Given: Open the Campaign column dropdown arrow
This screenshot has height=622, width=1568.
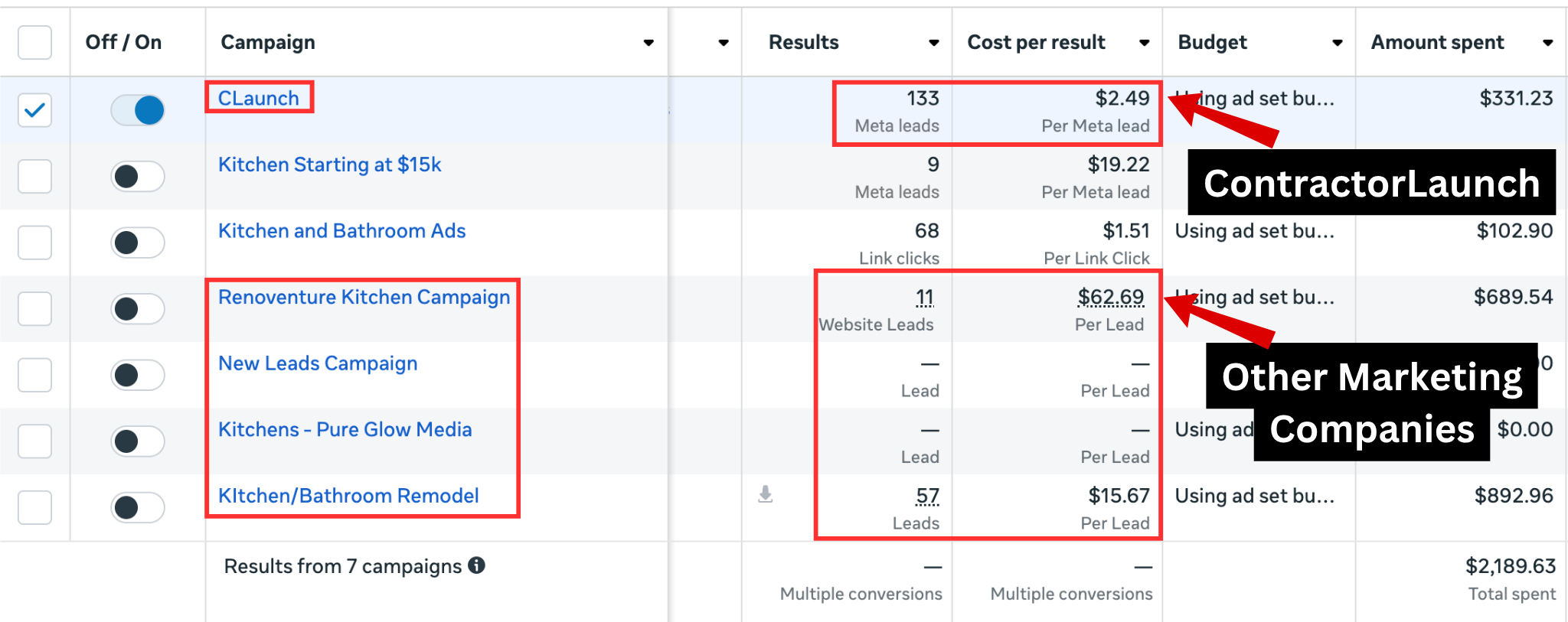Looking at the screenshot, I should (648, 43).
